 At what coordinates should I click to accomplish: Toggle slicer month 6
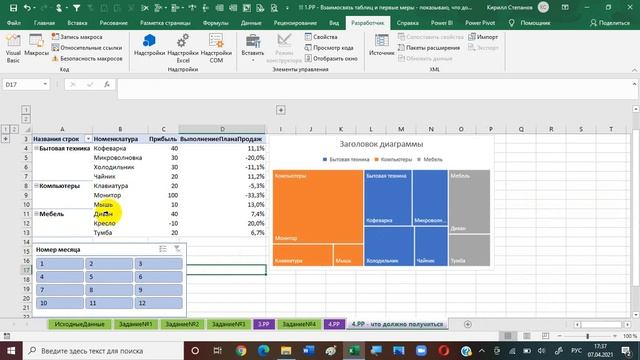tap(158, 277)
